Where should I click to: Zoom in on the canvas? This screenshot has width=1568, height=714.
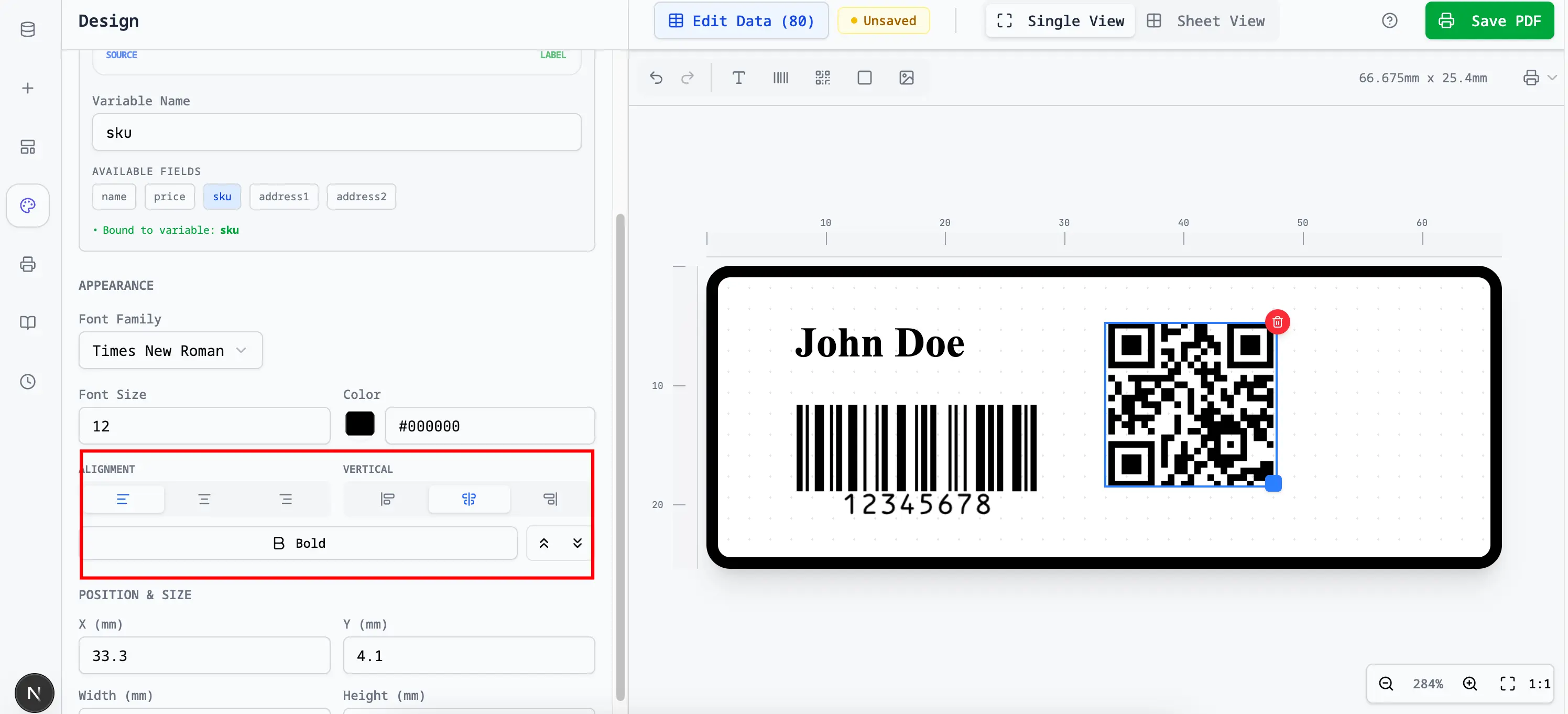point(1469,684)
